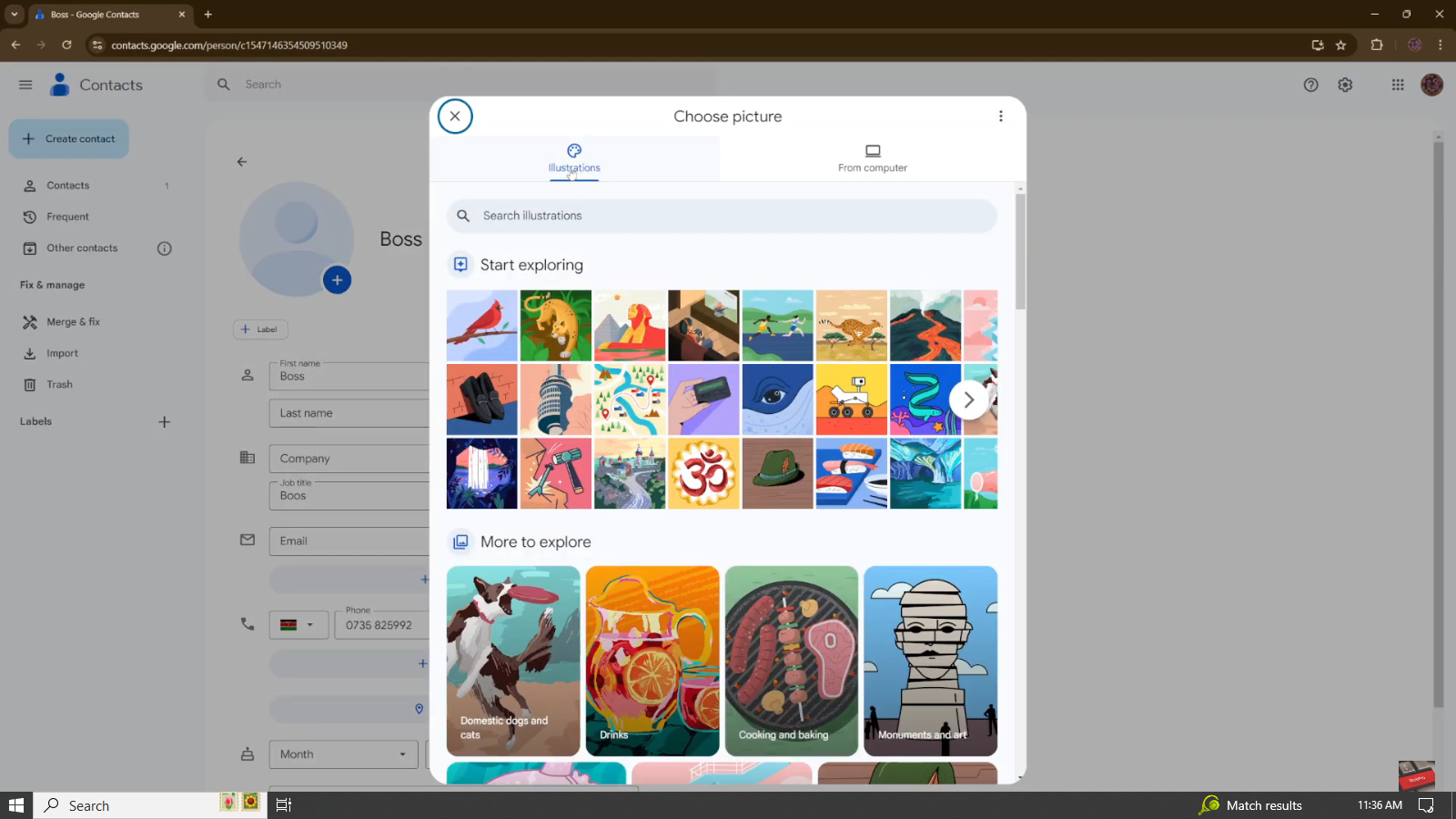Click the Create contact button
The image size is (1456, 819).
point(69,139)
